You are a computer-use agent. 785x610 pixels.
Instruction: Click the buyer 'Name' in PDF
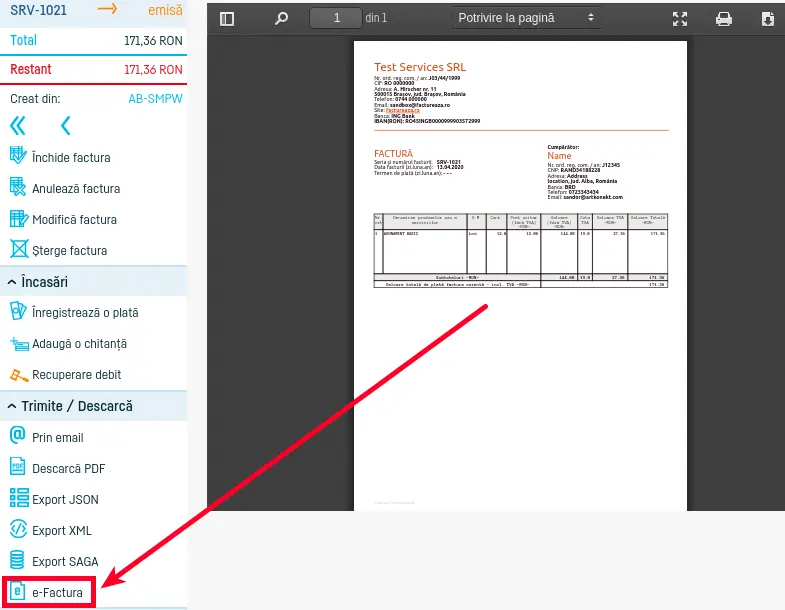click(559, 156)
